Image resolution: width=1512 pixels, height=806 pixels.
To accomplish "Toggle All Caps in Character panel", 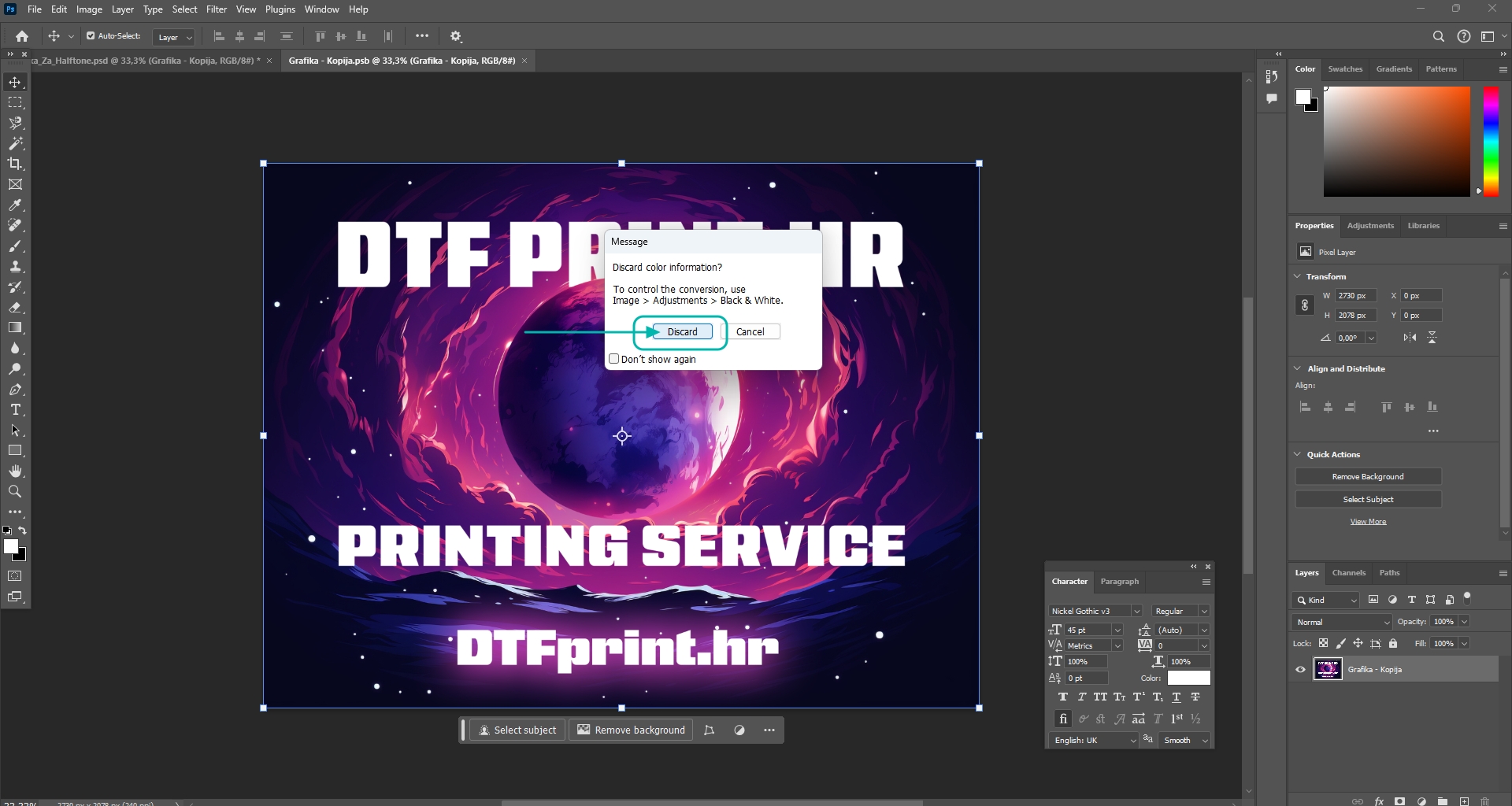I will coord(1100,697).
